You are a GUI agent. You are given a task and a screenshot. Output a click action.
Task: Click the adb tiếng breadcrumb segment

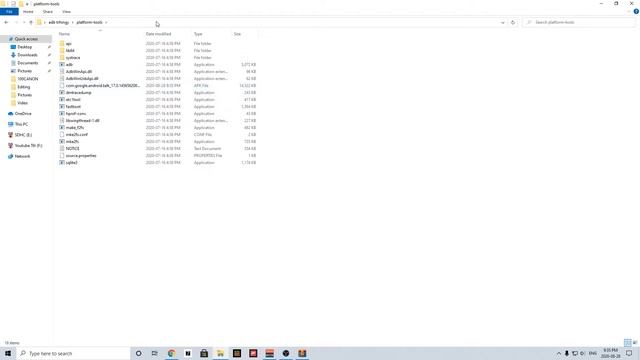coord(59,22)
